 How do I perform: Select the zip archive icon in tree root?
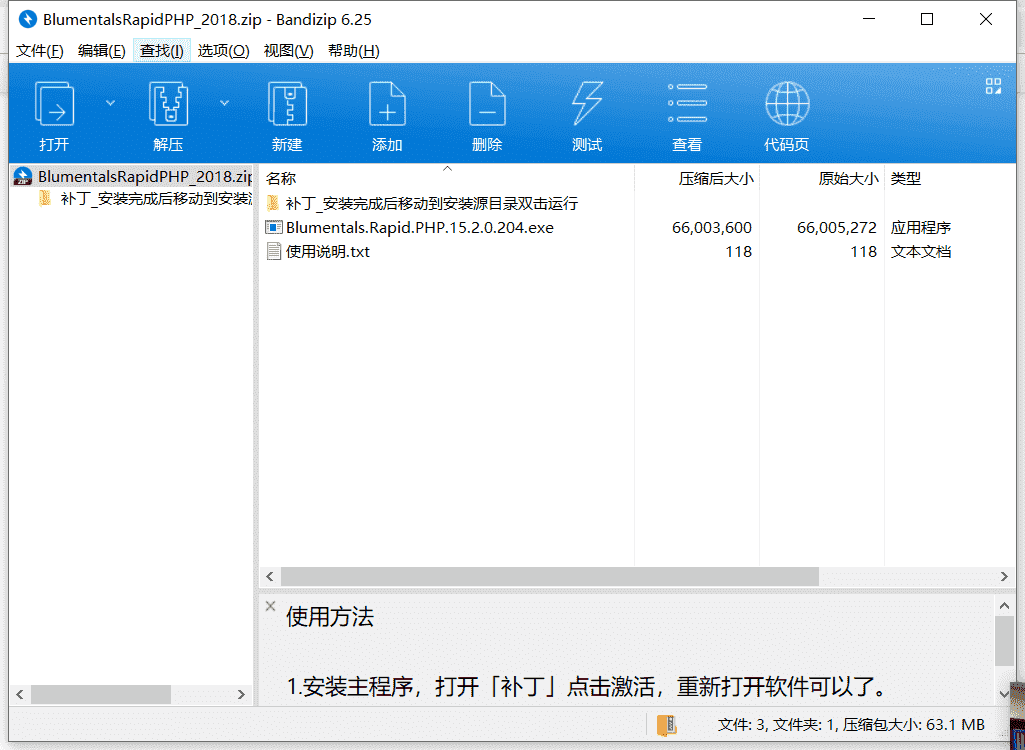23,177
